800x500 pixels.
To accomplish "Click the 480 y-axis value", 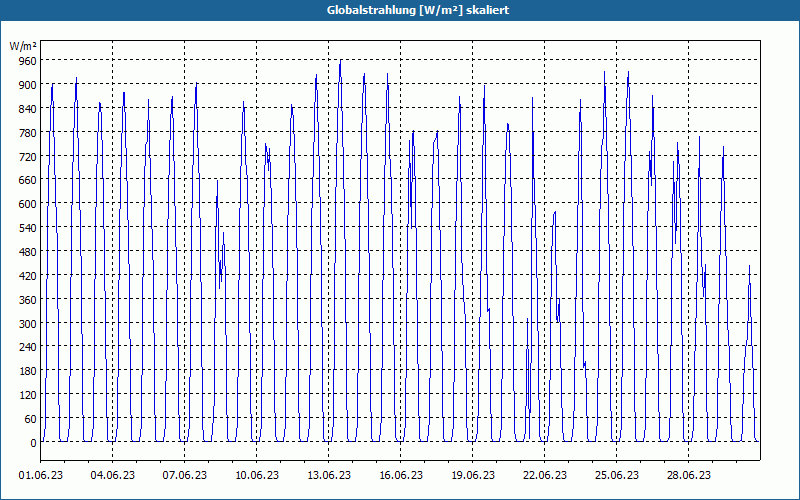I will 27,252.
